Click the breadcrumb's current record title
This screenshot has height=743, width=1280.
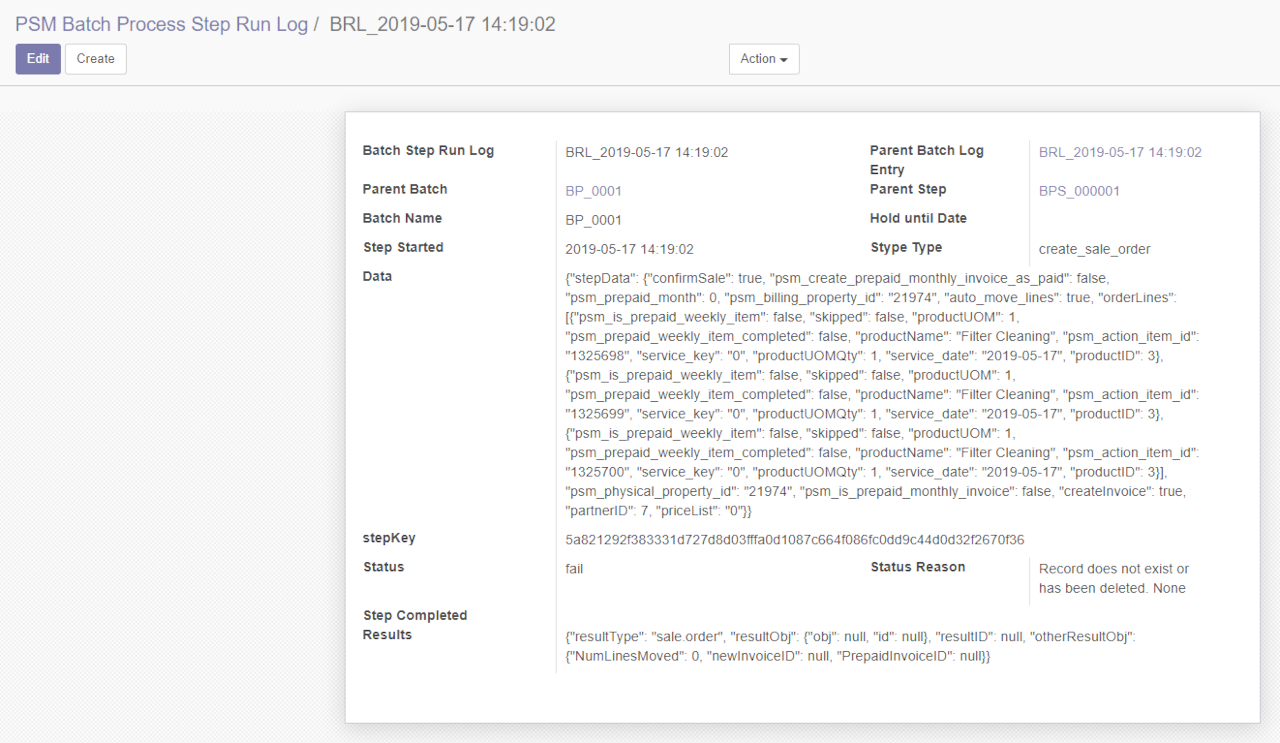tap(442, 25)
